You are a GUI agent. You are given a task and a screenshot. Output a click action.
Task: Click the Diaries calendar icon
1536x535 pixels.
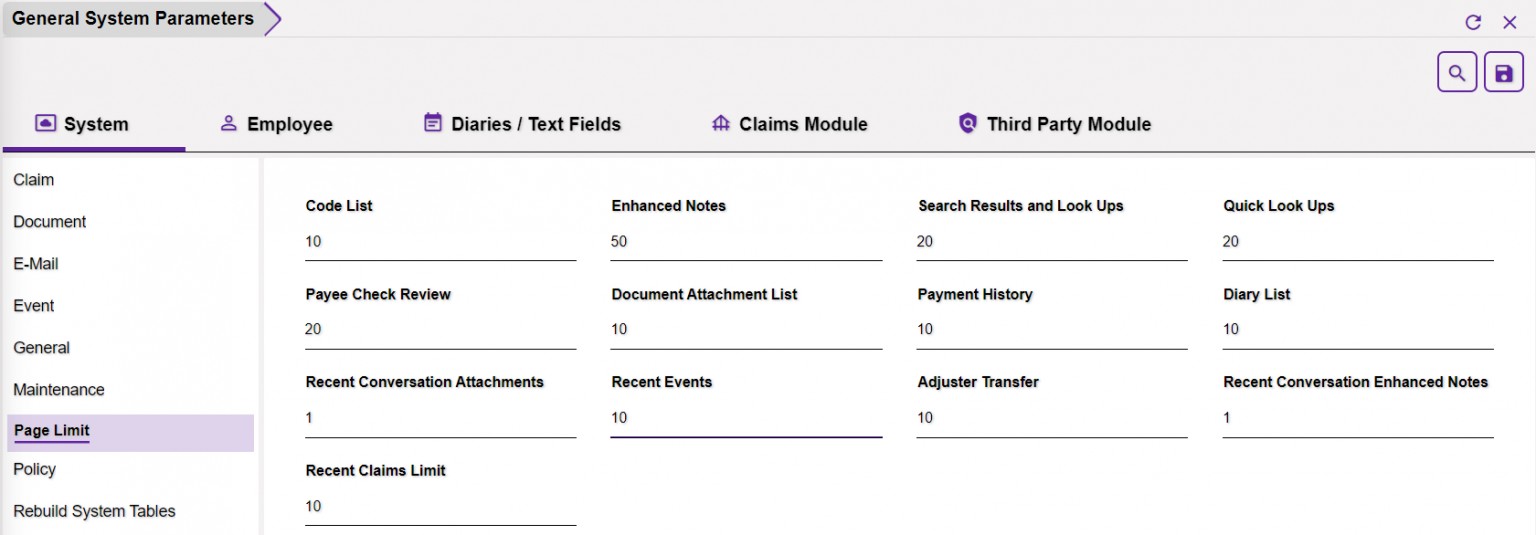click(x=433, y=123)
